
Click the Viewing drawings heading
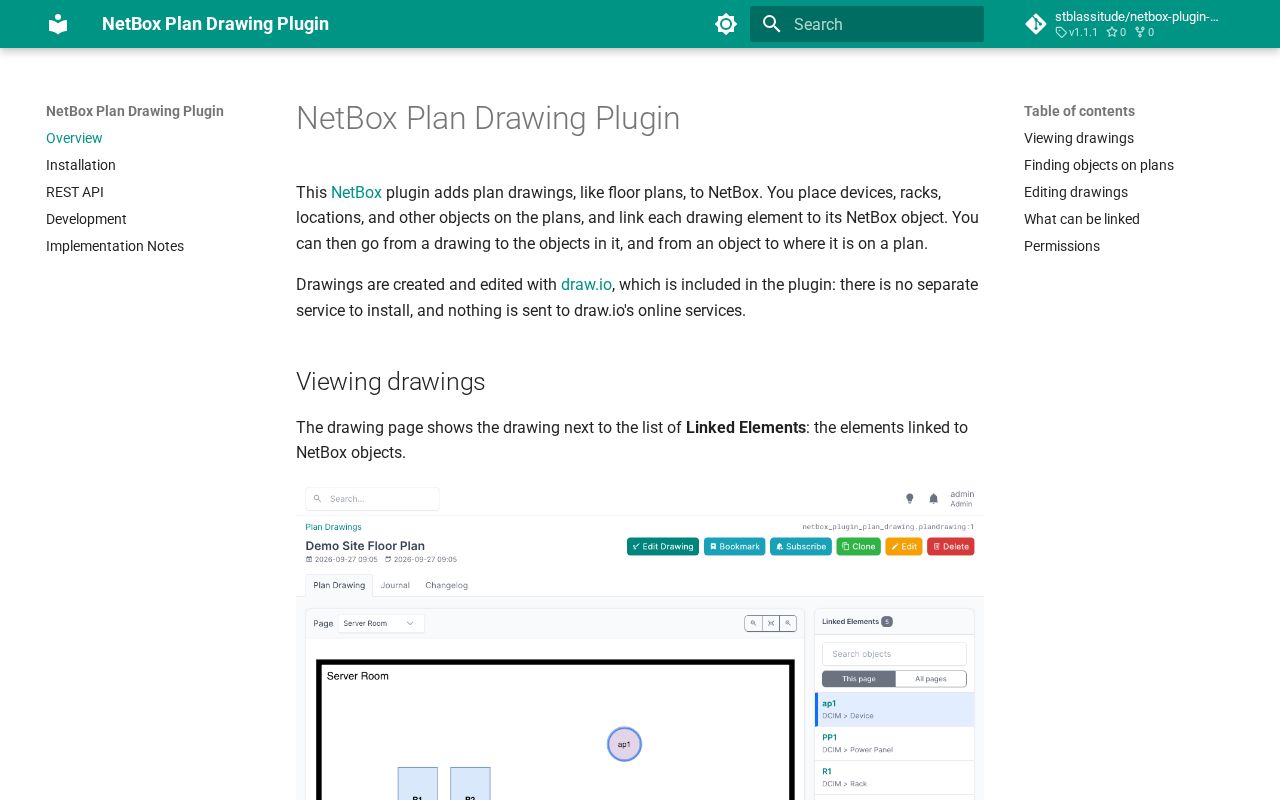(x=390, y=381)
